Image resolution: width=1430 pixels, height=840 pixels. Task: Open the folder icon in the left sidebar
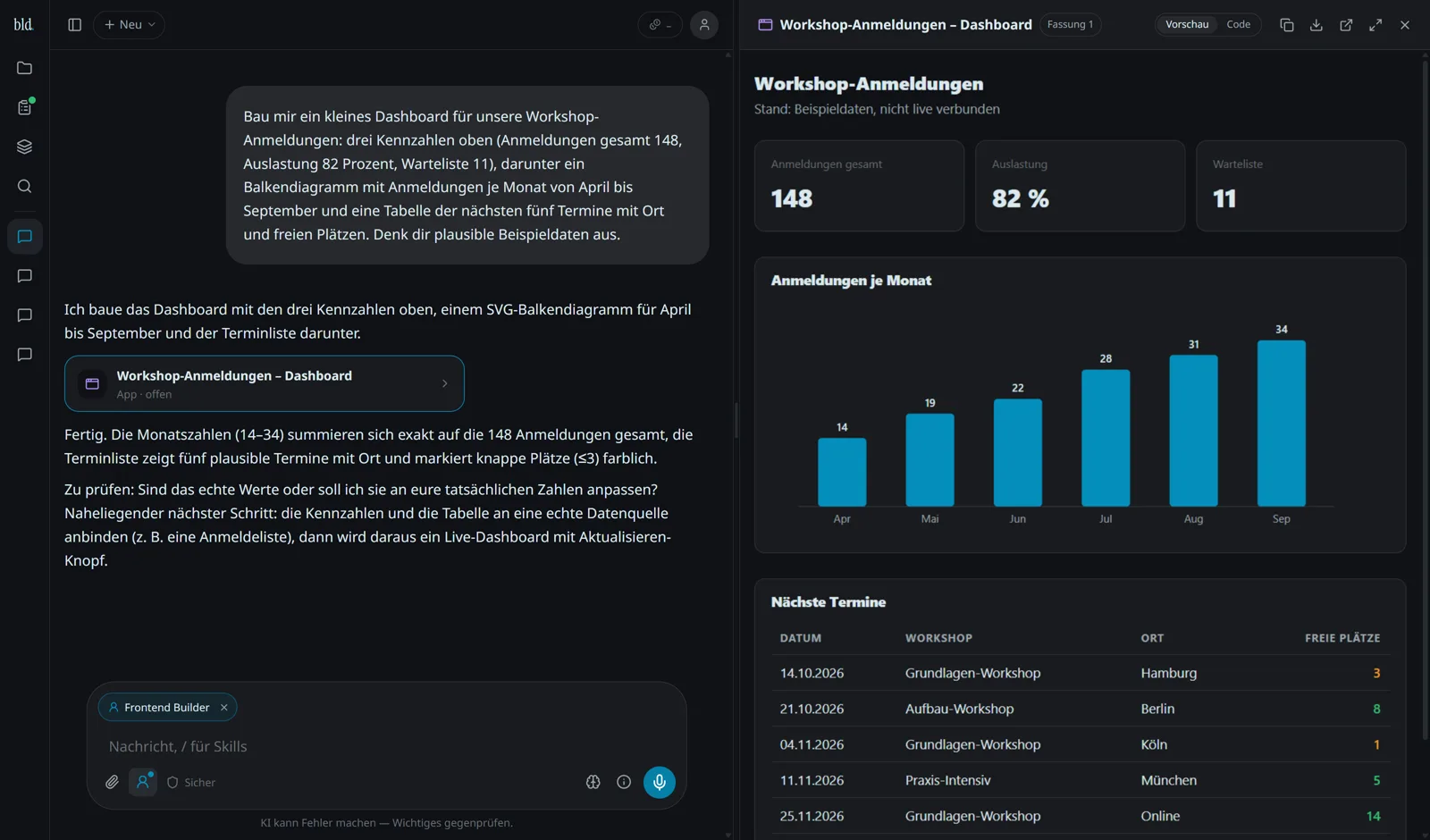coord(24,68)
